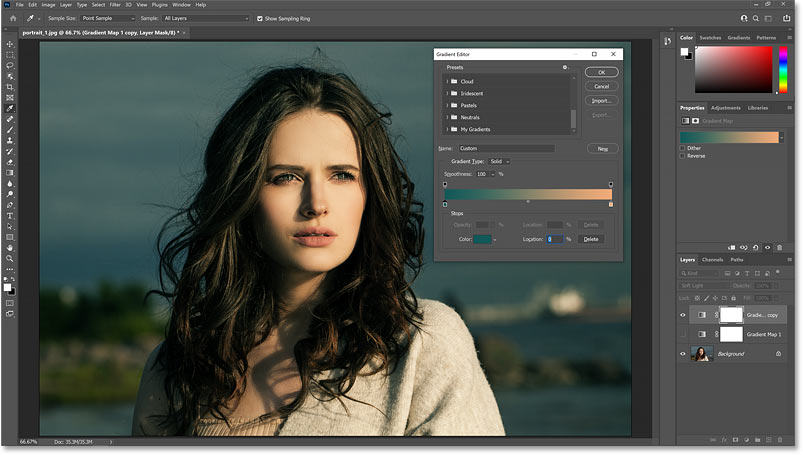This screenshot has width=803, height=455.
Task: Click reset adjustment icon in Properties panel
Action: coord(755,248)
